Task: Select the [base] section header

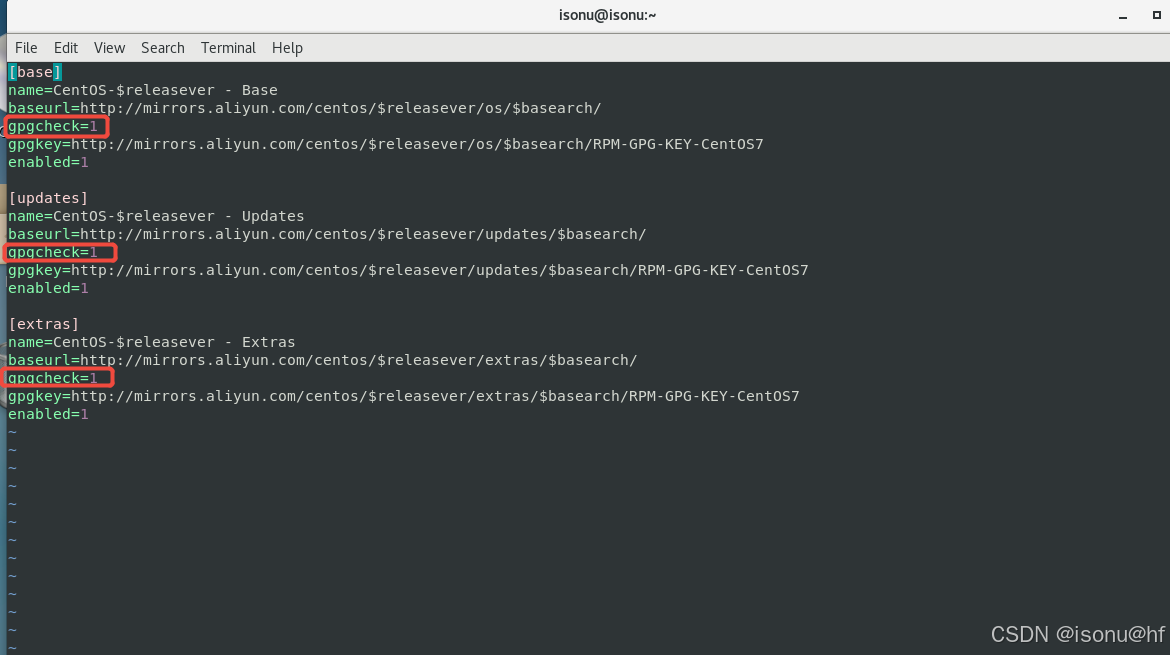Action: pos(34,71)
